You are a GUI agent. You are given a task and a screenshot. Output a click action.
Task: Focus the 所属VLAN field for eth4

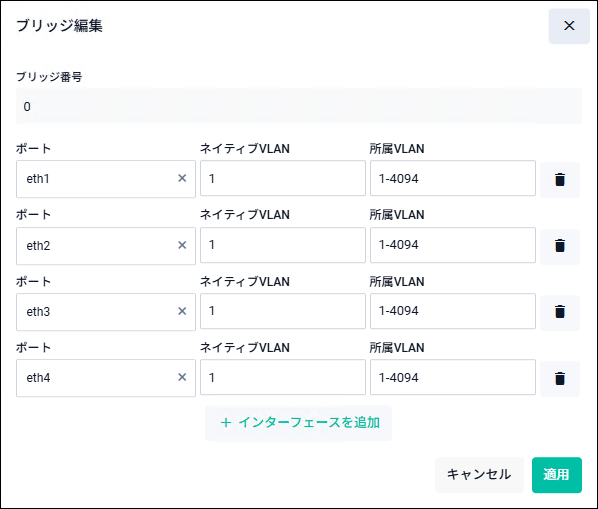pyautogui.click(x=453, y=377)
